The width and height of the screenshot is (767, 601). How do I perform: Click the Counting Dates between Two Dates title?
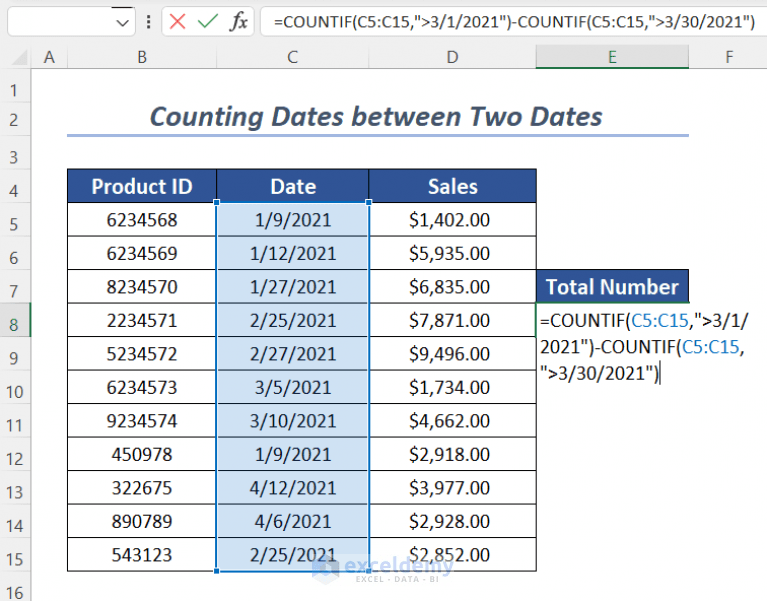376,117
